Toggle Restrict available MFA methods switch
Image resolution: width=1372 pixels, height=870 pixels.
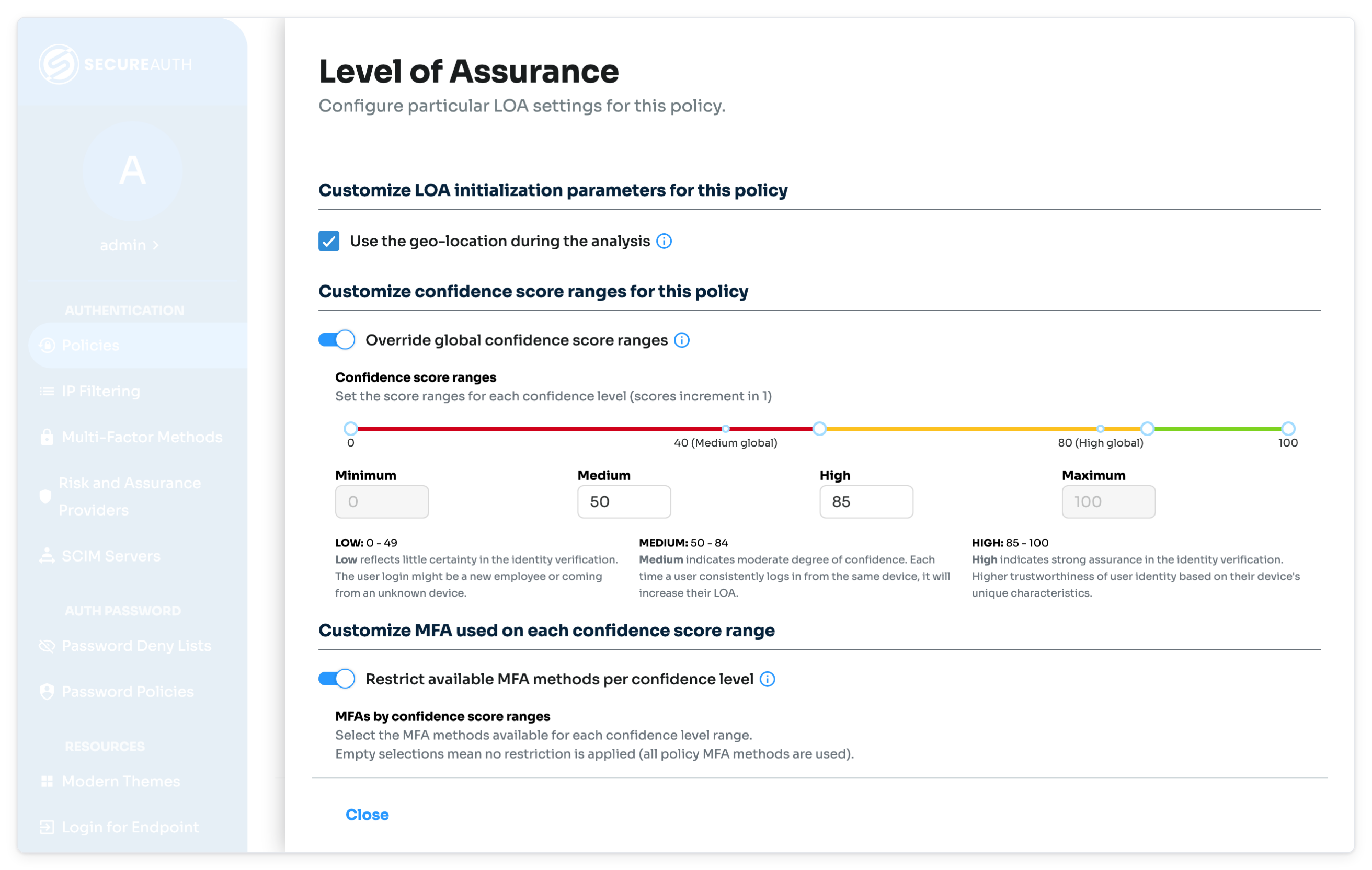point(336,679)
